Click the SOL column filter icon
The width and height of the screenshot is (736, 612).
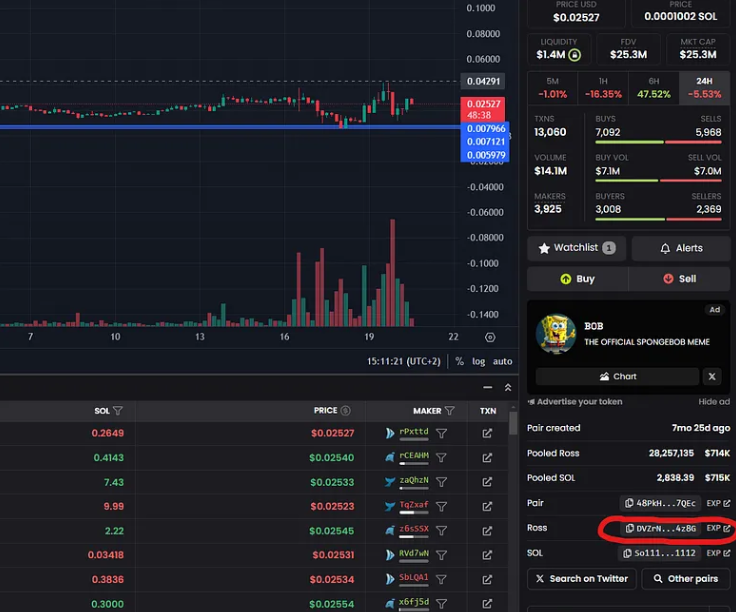tap(118, 411)
